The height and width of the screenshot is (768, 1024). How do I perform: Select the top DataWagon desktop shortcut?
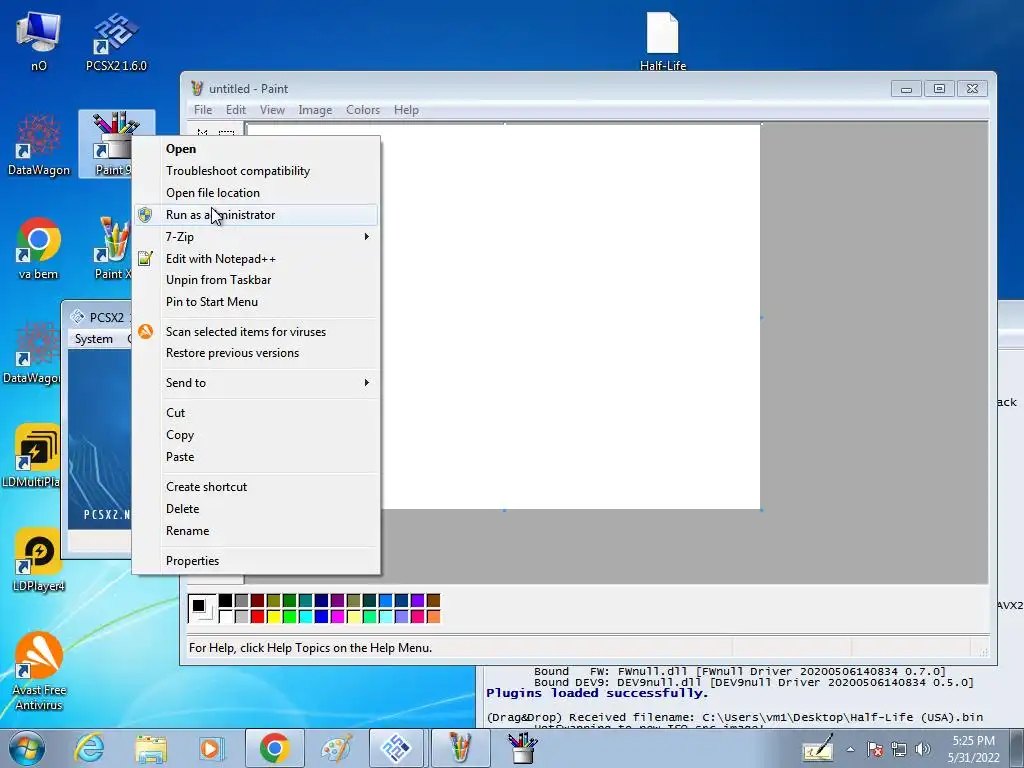click(39, 145)
